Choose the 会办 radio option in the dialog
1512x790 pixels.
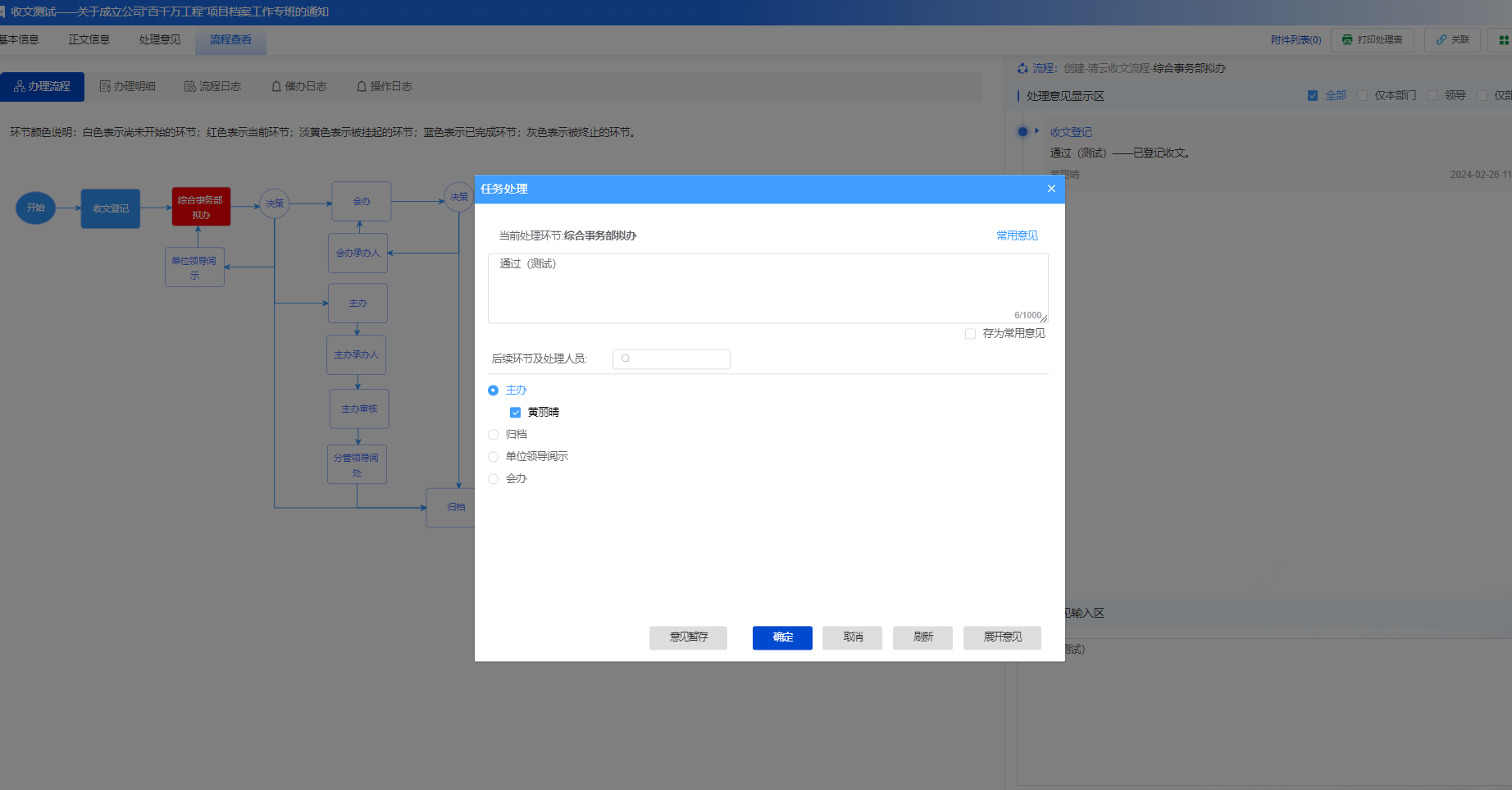click(x=493, y=479)
